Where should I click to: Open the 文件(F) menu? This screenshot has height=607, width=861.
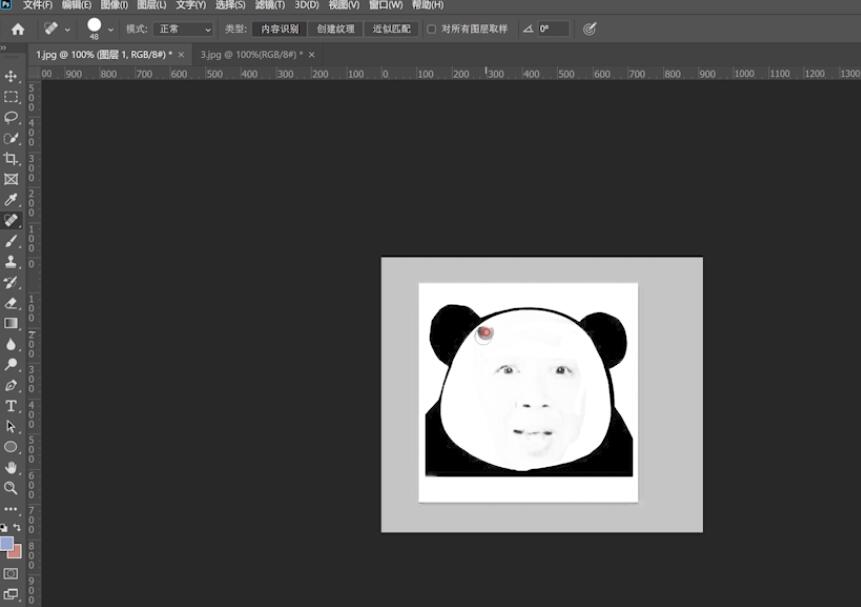[37, 5]
